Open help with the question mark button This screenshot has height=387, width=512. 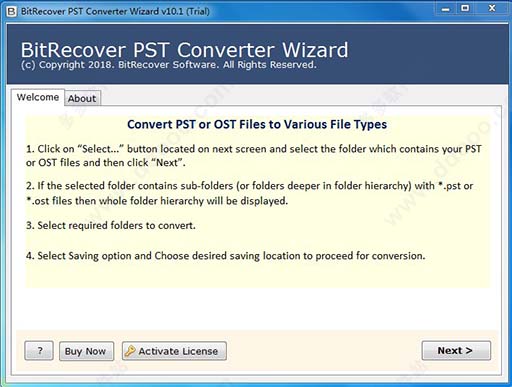point(39,351)
